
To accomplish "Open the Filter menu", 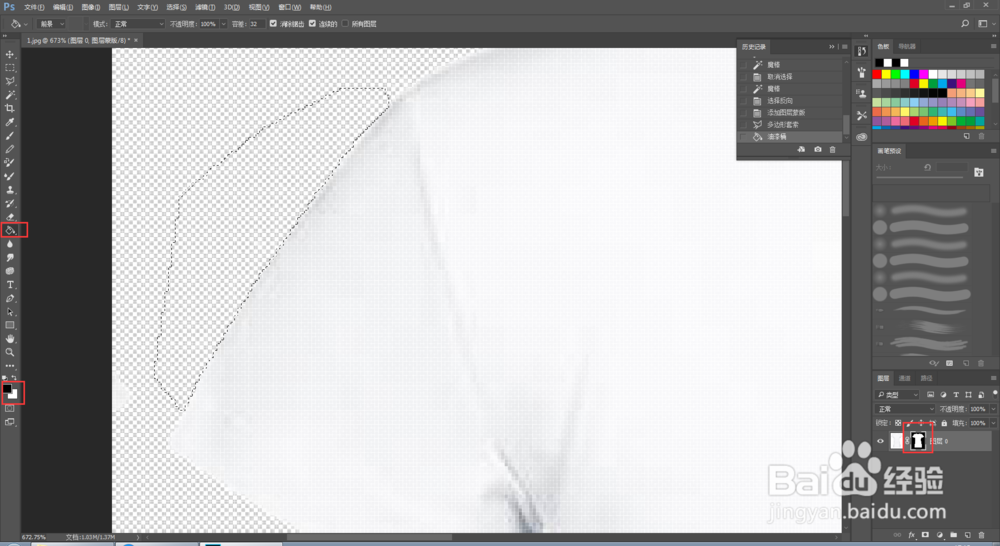I will [x=205, y=7].
